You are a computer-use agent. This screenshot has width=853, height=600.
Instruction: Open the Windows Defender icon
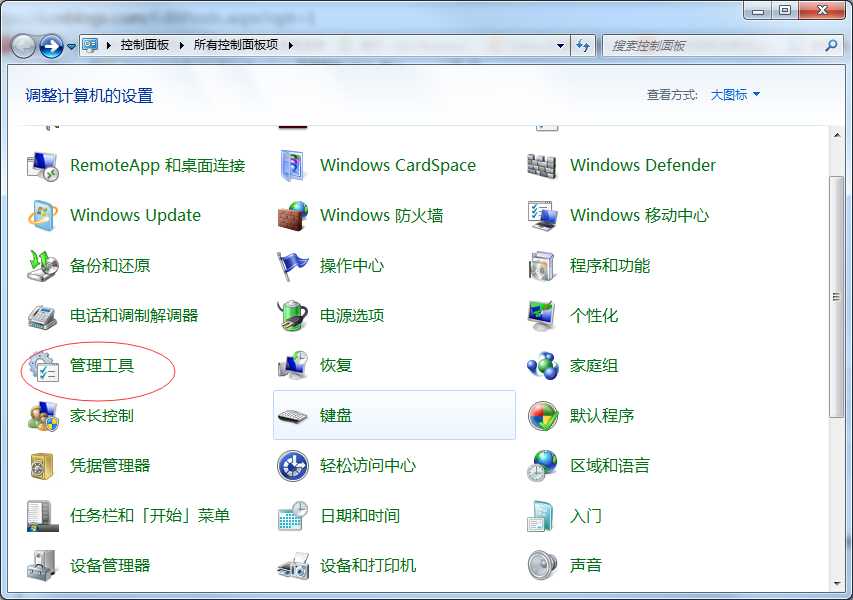tap(542, 166)
